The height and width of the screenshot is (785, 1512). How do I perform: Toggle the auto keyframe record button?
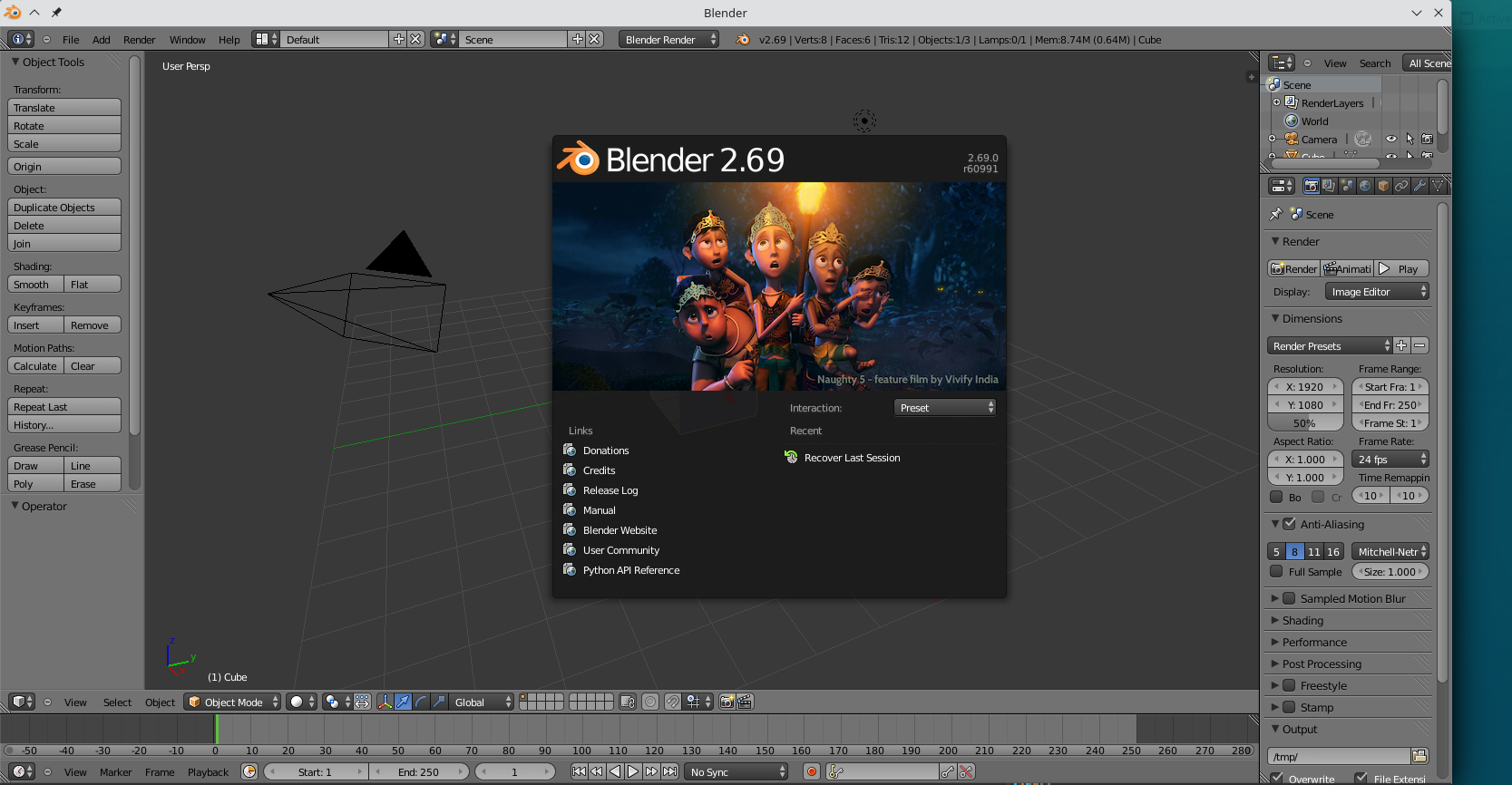[x=812, y=771]
